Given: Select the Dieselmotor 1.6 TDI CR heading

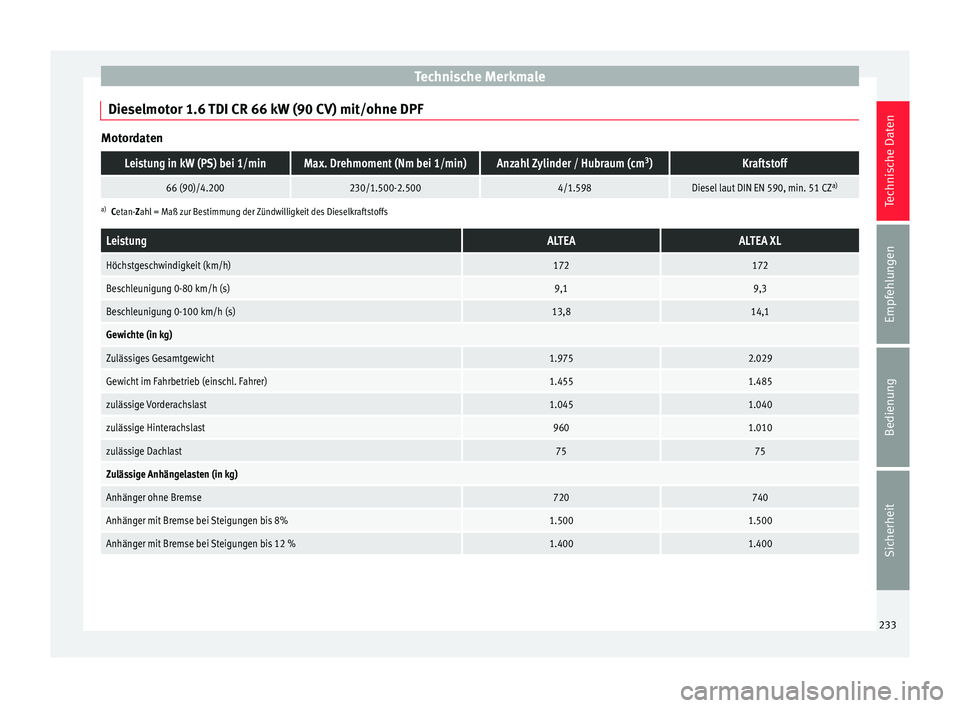Looking at the screenshot, I should tap(266, 110).
